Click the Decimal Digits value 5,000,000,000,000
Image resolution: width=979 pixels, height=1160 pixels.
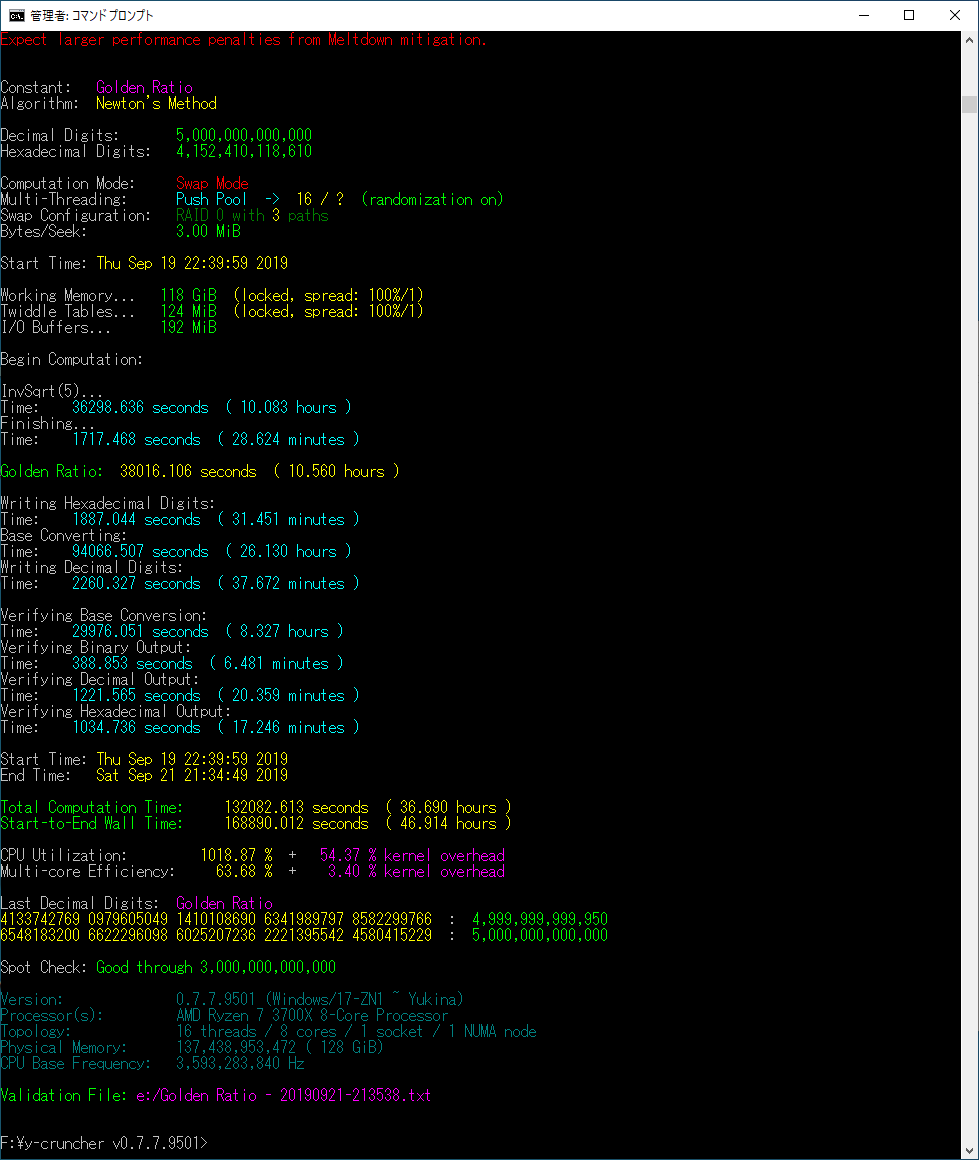[x=244, y=135]
